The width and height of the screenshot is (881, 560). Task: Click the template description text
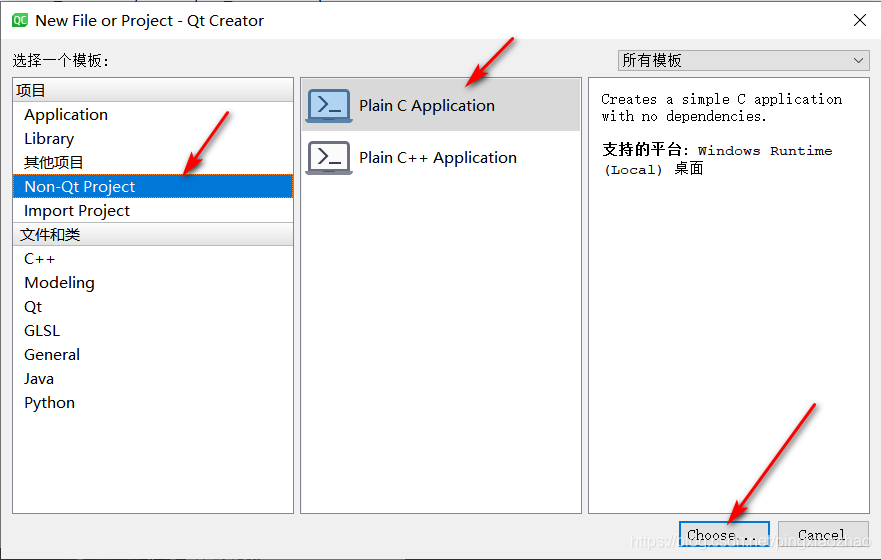click(721, 108)
